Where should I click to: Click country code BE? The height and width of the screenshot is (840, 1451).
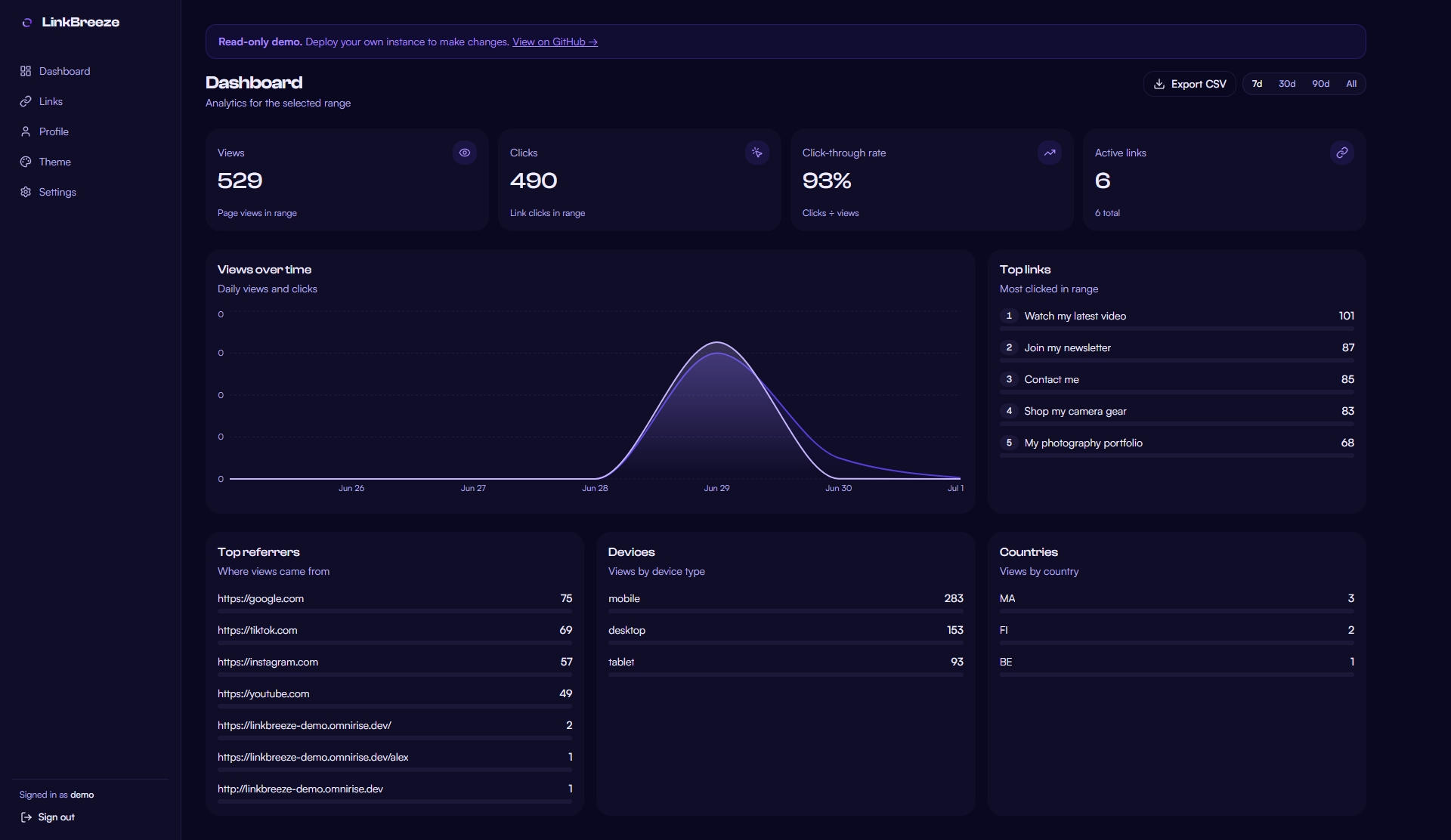(x=1006, y=662)
